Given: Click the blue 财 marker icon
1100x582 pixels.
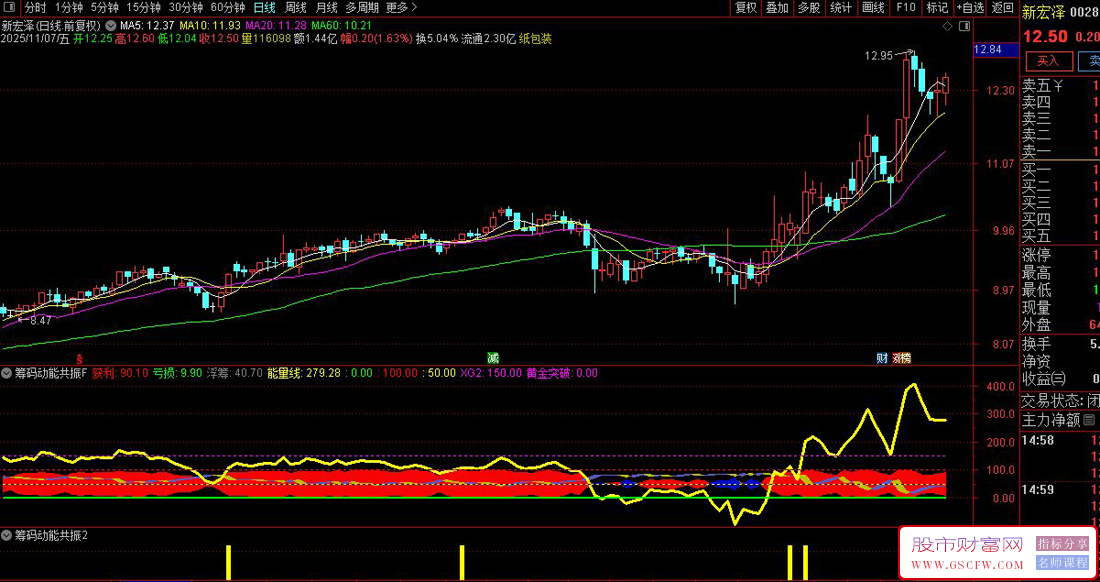Looking at the screenshot, I should click(882, 358).
